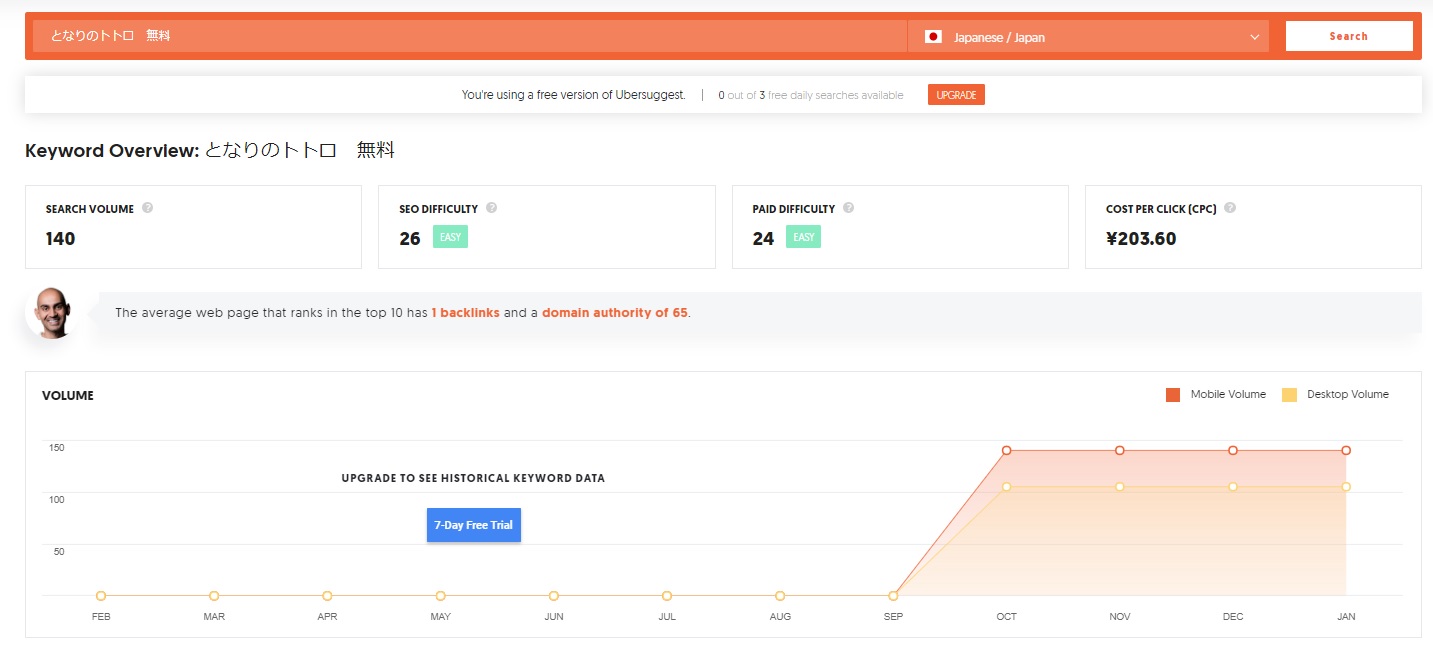Screen dimensions: 1433x647
Task: Click the OCT desktop volume data point
Action: pos(1007,487)
